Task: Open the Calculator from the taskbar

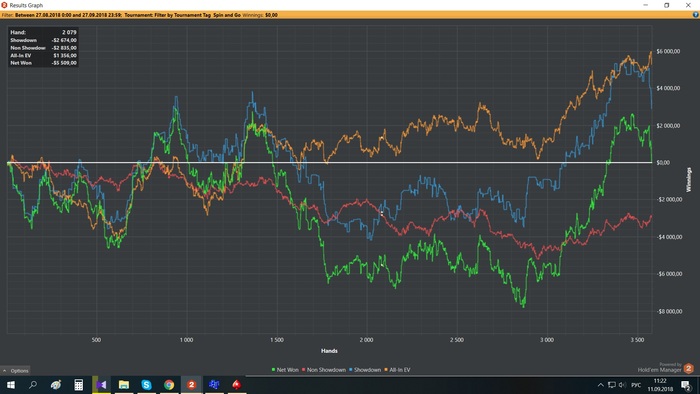Action: (x=79, y=385)
